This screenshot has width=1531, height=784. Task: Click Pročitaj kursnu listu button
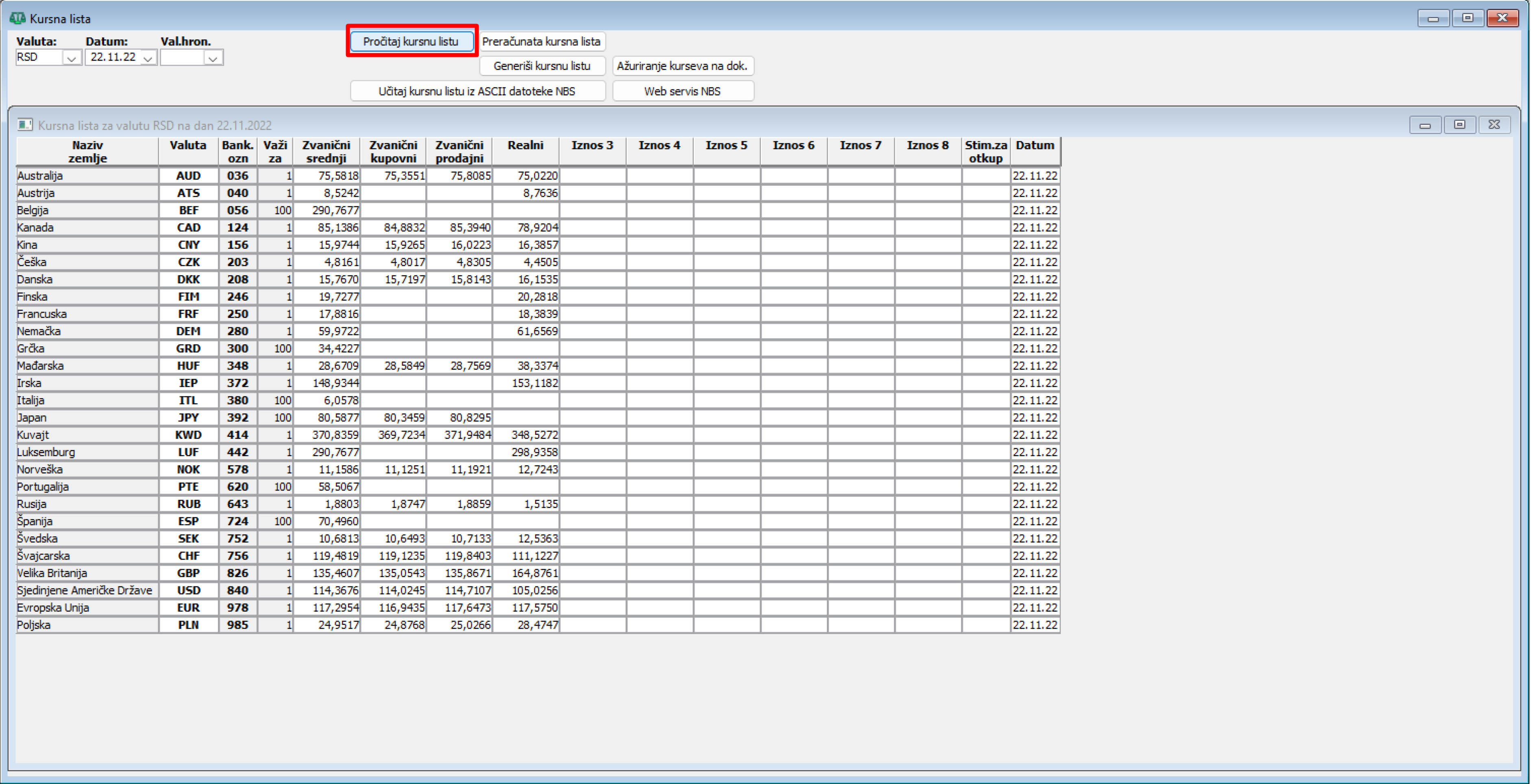[x=411, y=41]
